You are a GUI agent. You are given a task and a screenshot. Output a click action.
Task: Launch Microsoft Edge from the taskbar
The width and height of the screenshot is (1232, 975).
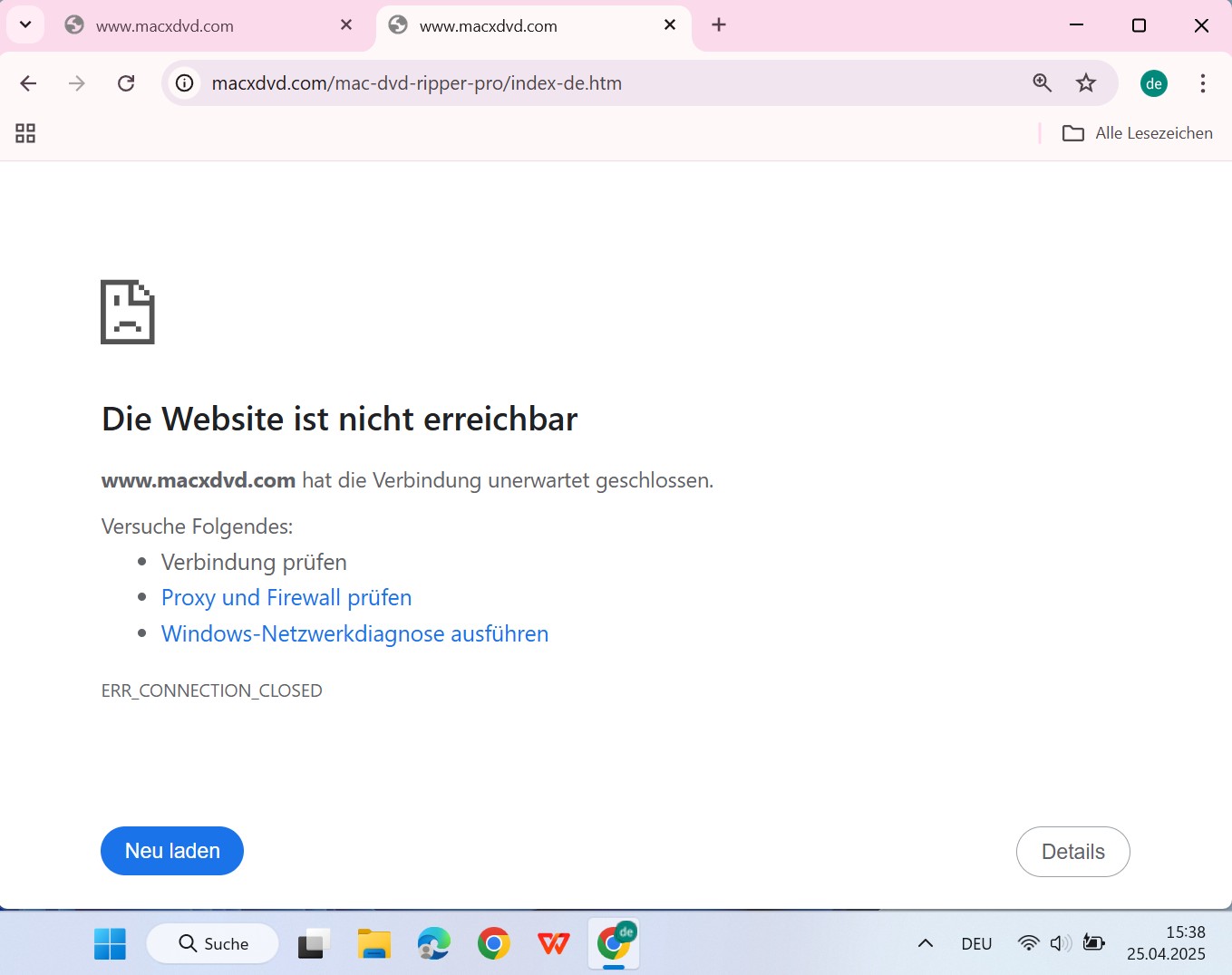(x=434, y=944)
